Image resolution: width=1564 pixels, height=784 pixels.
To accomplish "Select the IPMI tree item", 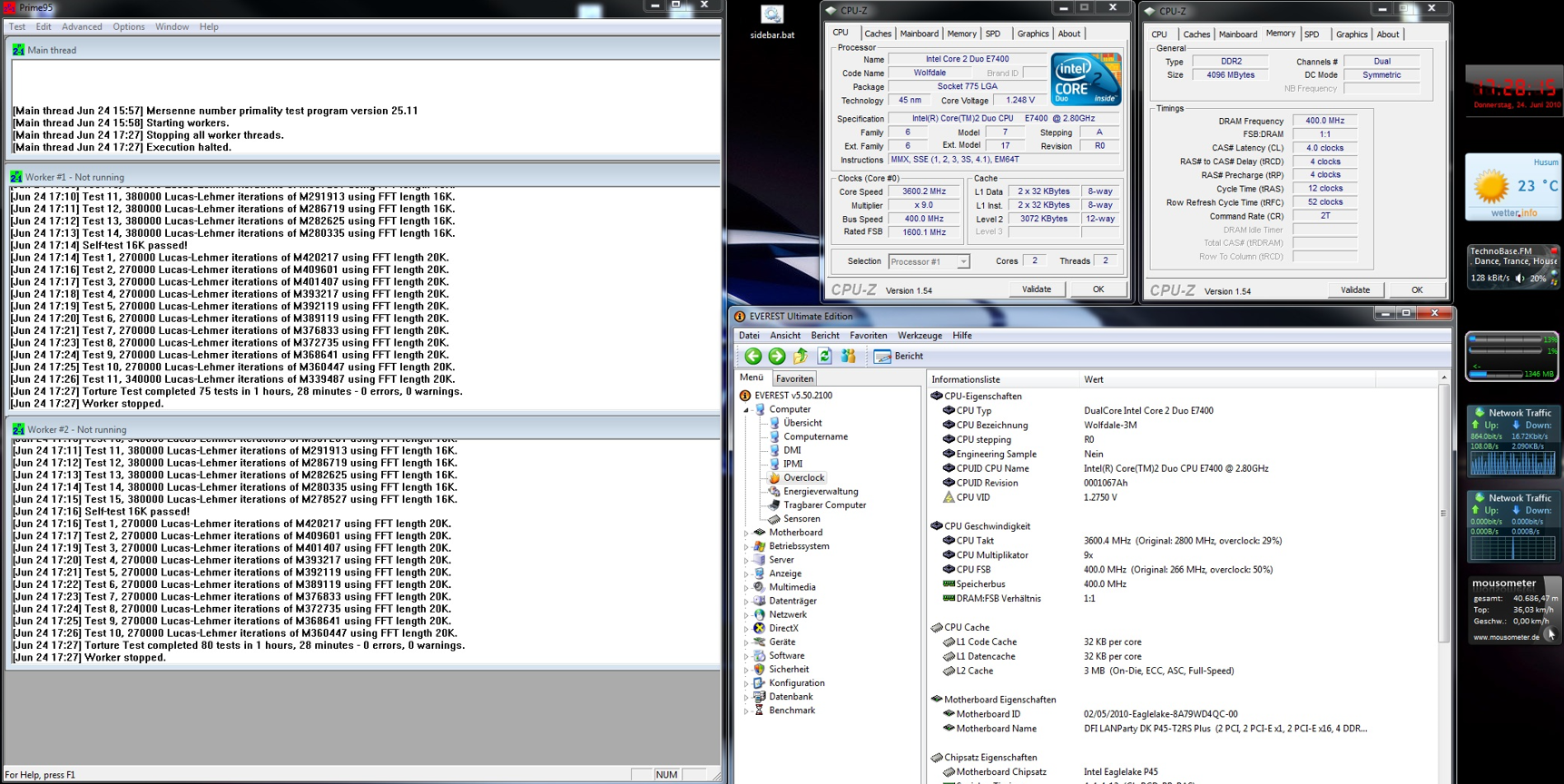I will click(x=792, y=464).
